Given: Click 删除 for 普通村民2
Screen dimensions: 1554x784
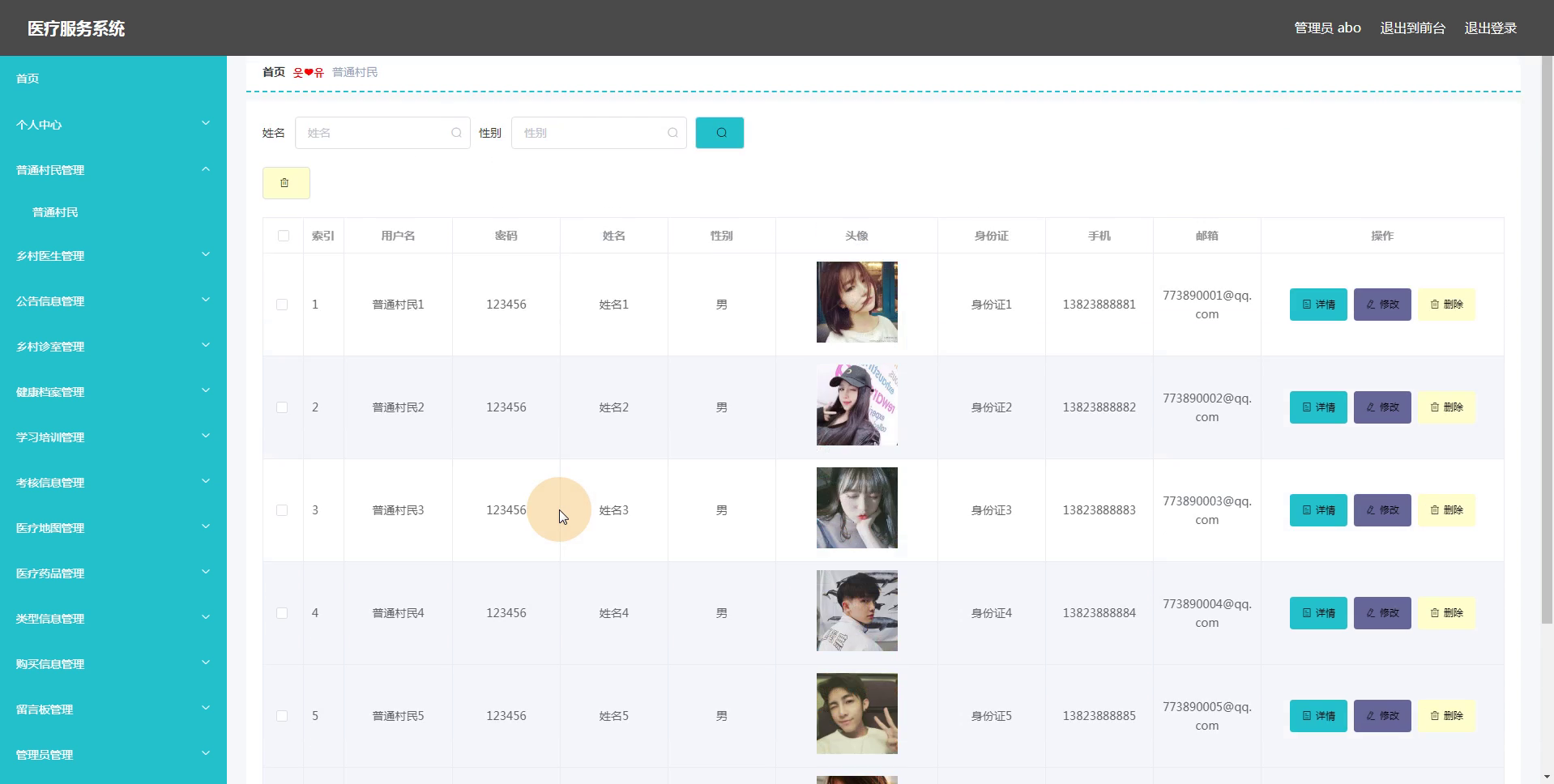Looking at the screenshot, I should pyautogui.click(x=1446, y=407).
